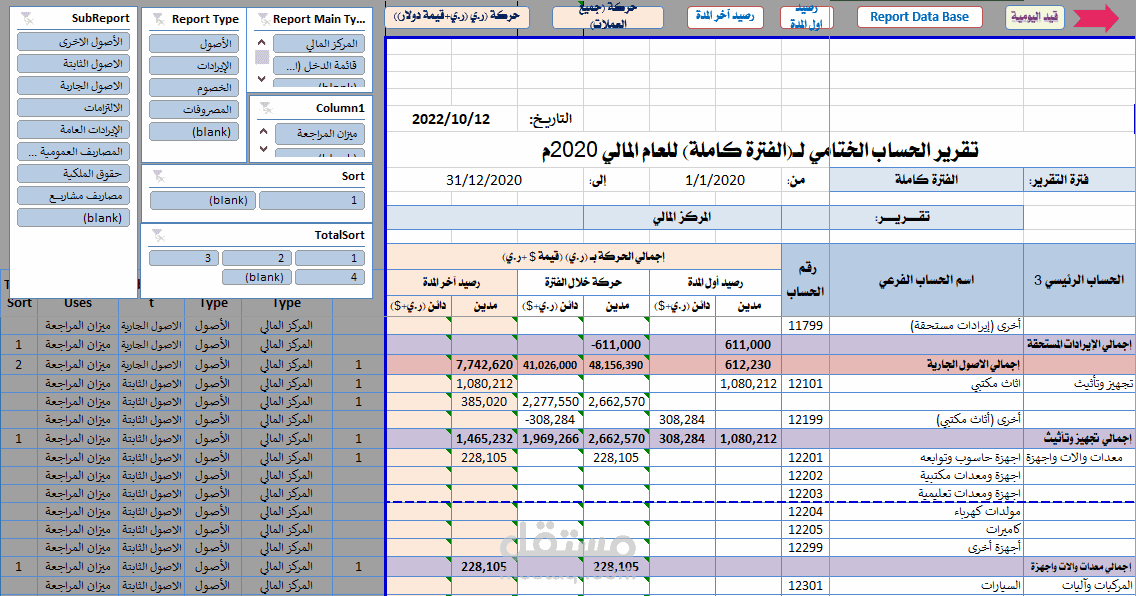This screenshot has width=1136, height=596.
Task: Toggle مصاريف مشاريع in SubReport slicer
Action: 74,196
